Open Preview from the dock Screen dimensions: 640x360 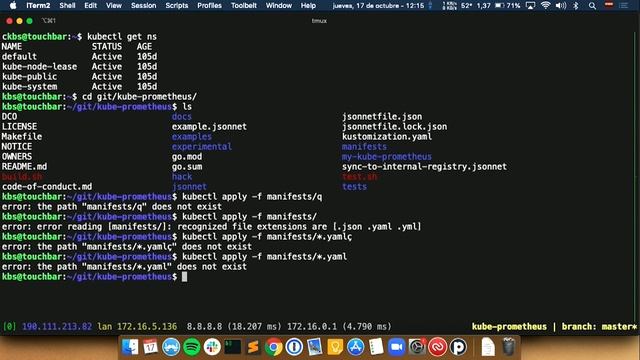click(314, 347)
